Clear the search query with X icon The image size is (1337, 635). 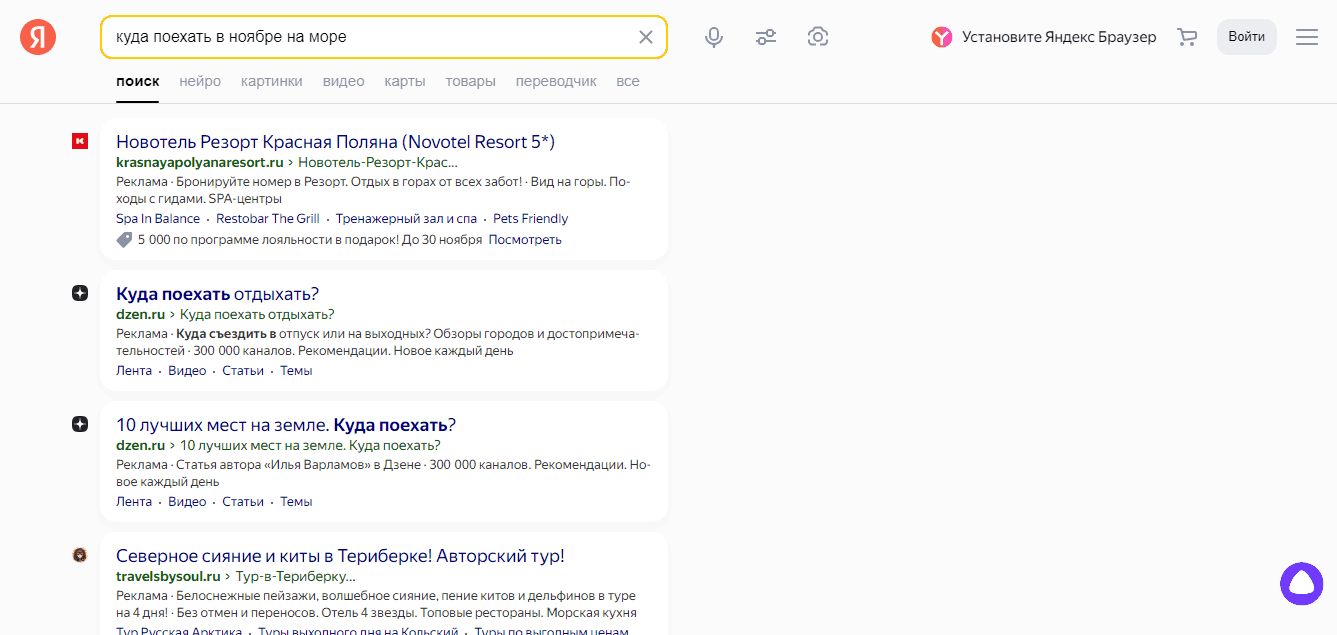point(646,37)
